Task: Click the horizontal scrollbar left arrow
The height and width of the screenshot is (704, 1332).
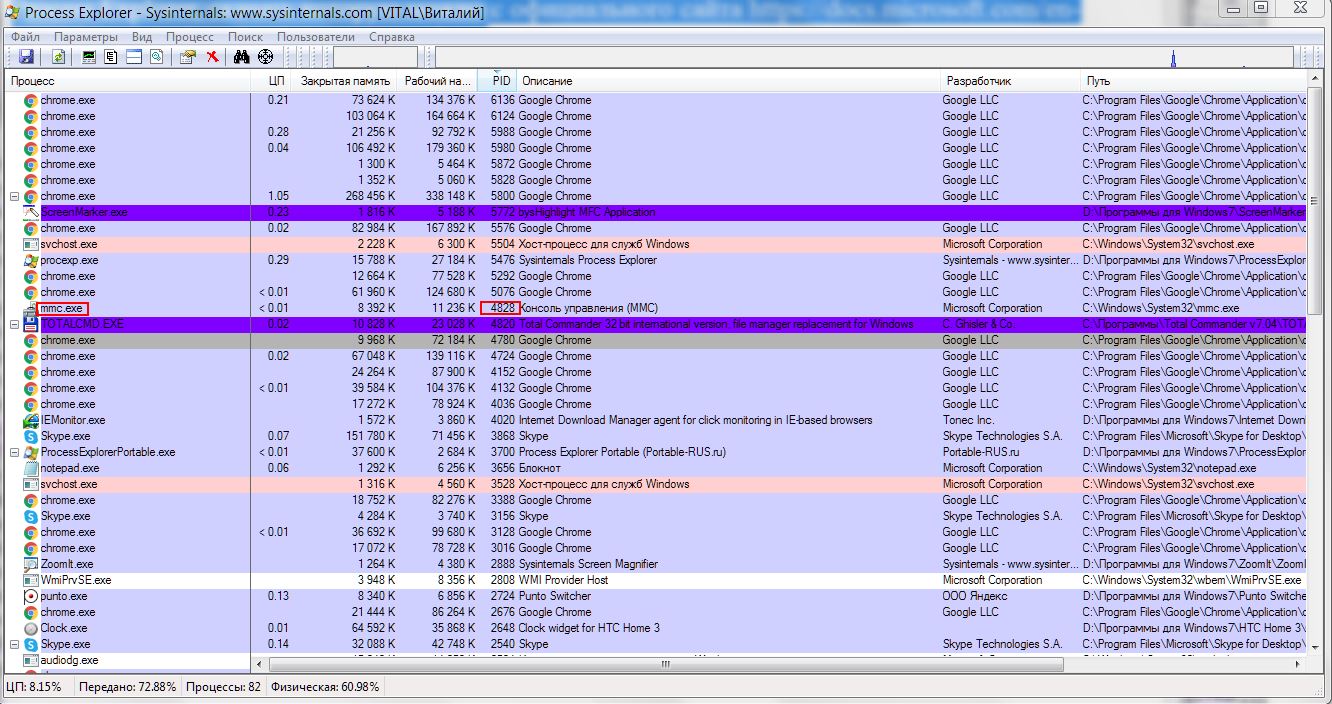Action: [x=260, y=664]
